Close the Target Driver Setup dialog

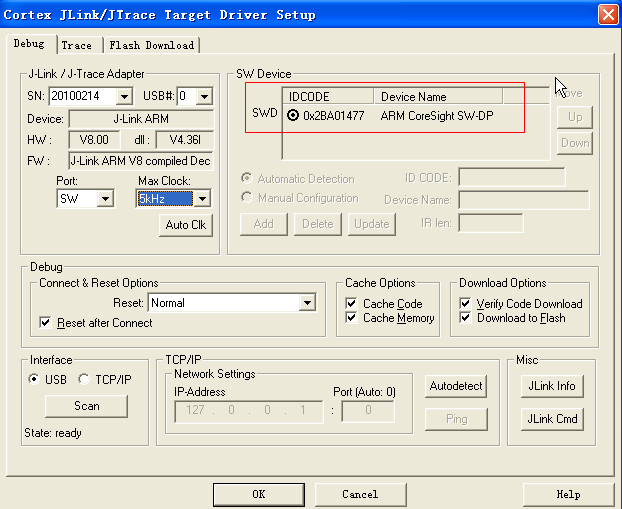tap(608, 15)
